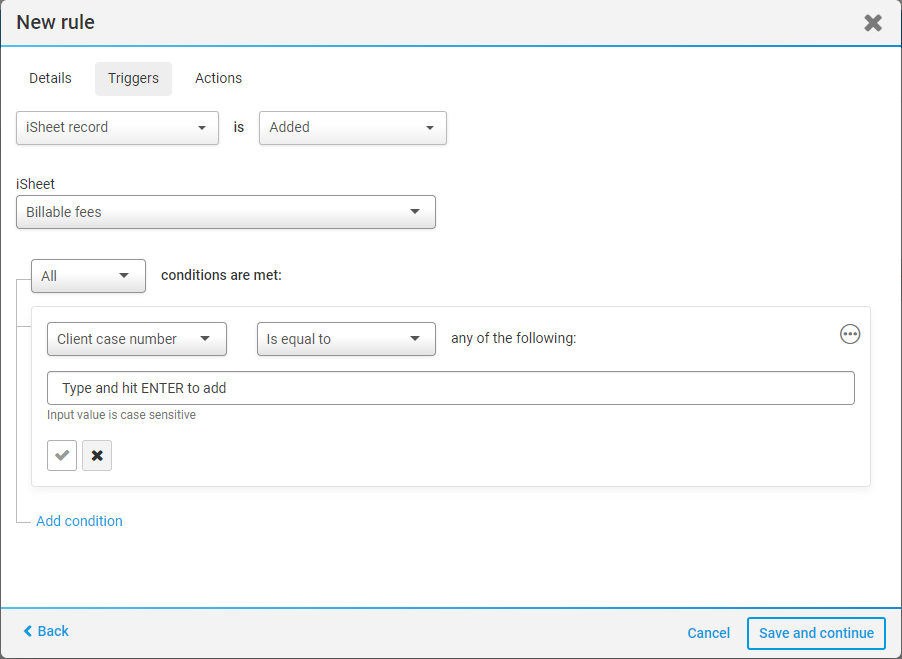Screen dimensions: 902x659
Task: Open the iSheet record trigger dropdown
Action: [117, 128]
